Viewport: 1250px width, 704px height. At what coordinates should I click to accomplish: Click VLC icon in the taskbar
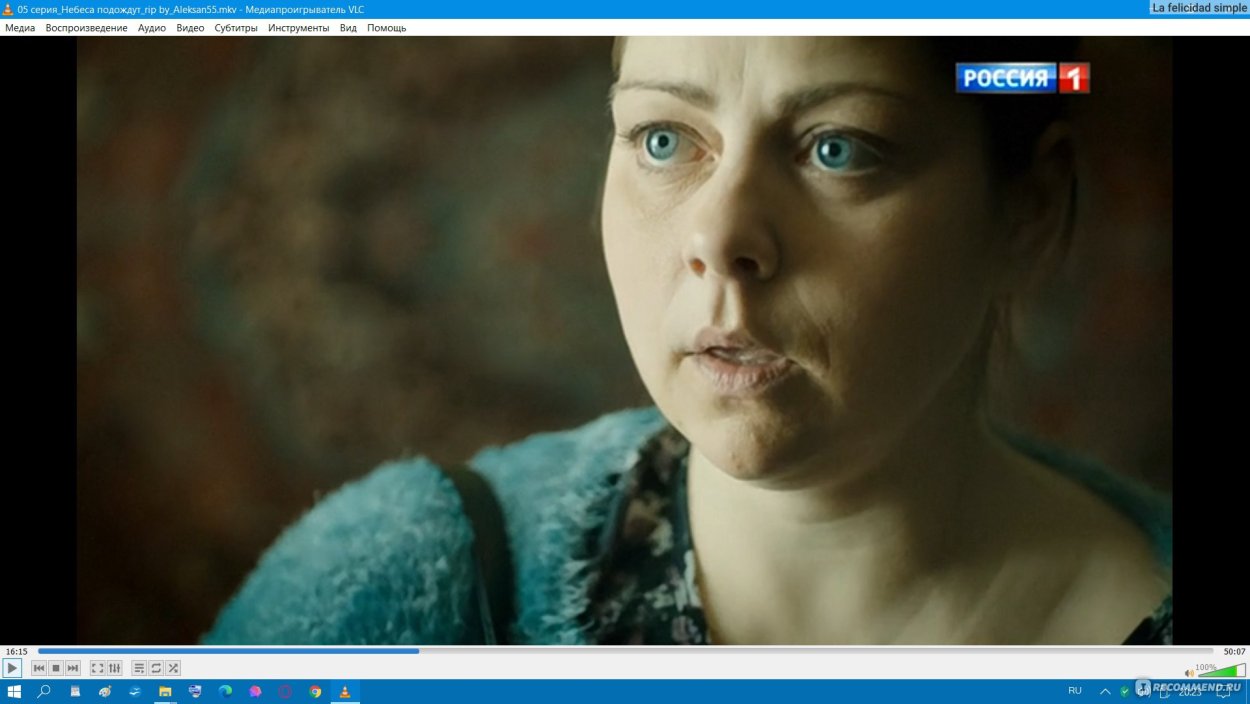(x=345, y=691)
